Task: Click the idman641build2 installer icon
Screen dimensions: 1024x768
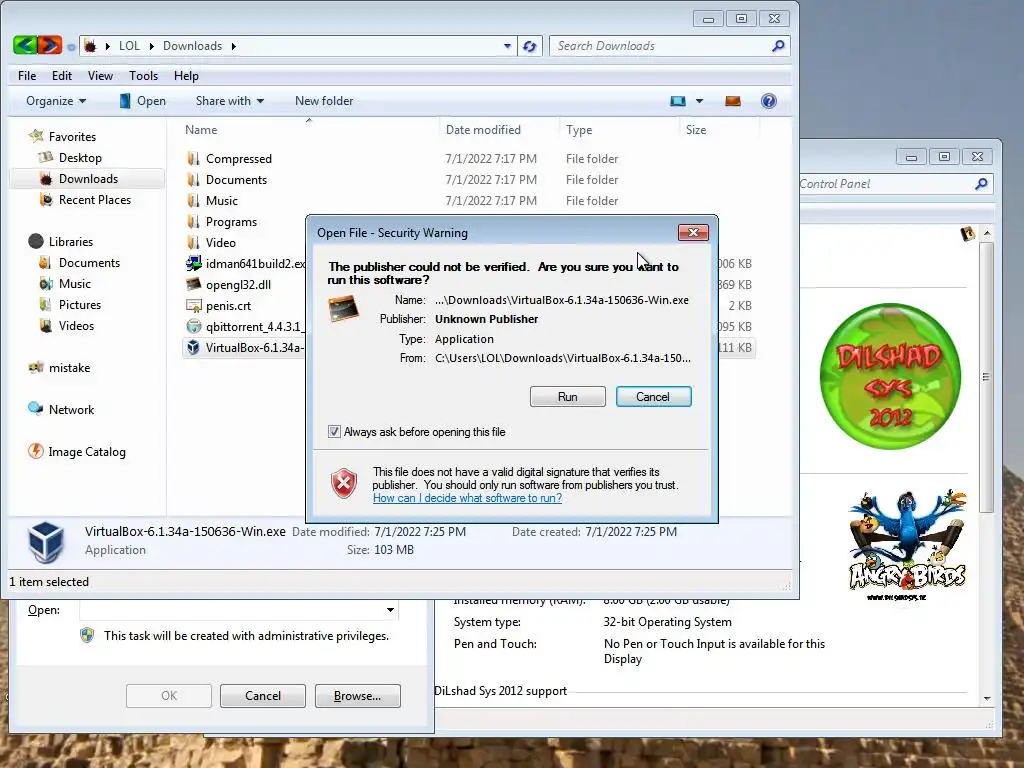Action: pyautogui.click(x=193, y=263)
